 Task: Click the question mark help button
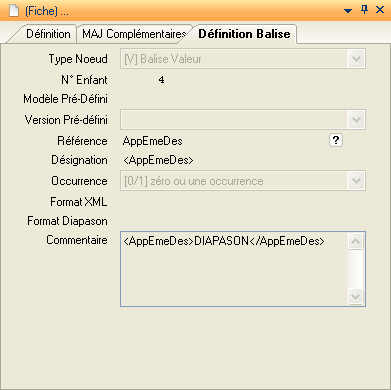point(336,140)
